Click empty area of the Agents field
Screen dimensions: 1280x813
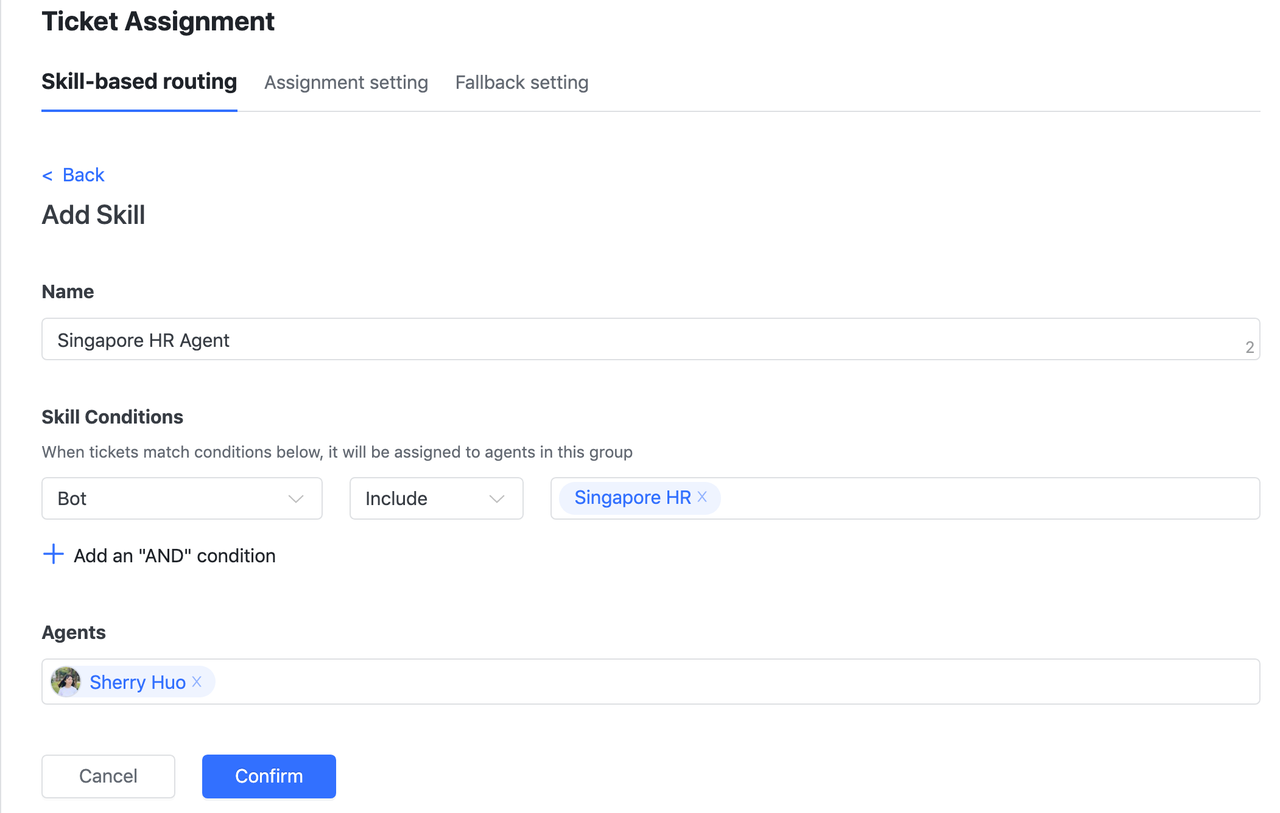(730, 681)
